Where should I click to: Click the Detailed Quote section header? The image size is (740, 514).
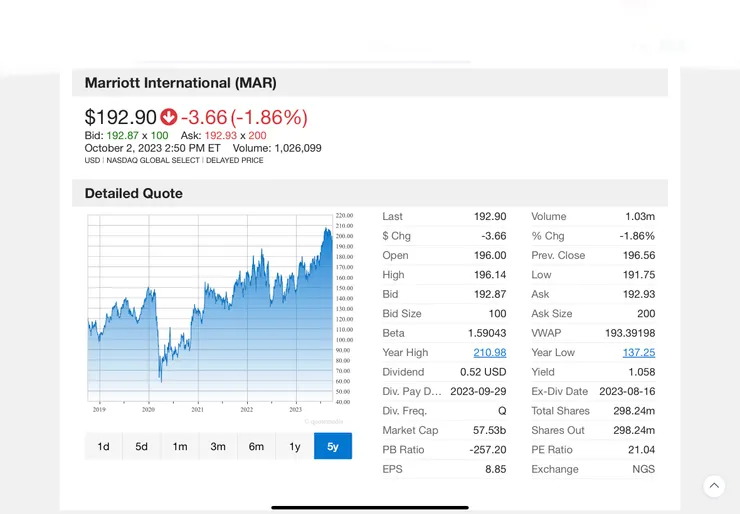[x=134, y=193]
